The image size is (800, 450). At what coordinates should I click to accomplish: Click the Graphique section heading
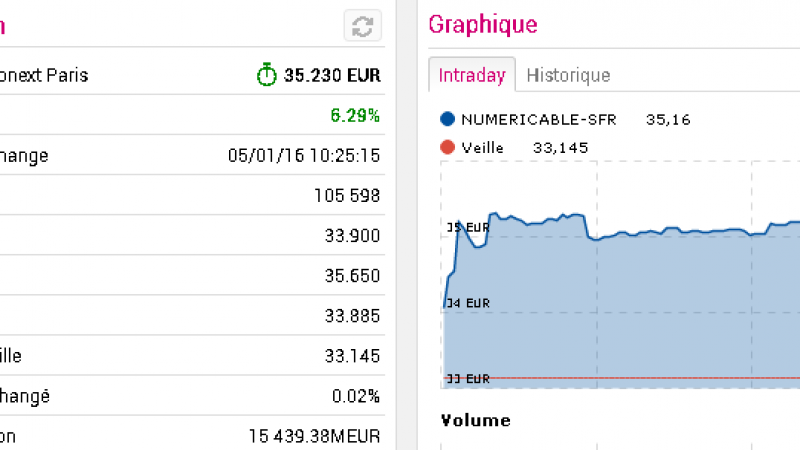(482, 24)
